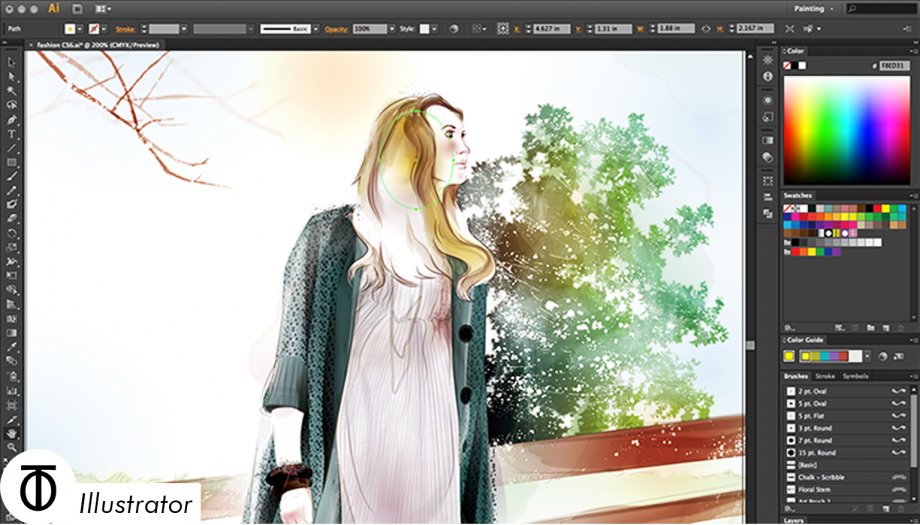This screenshot has width=920, height=525.
Task: Select the Magic Wand tool
Action: click(x=11, y=91)
